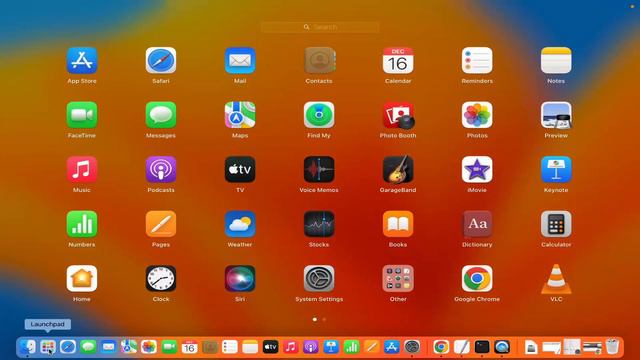
Task: Launch FaceTime from the Launchpad grid
Action: [x=82, y=115]
